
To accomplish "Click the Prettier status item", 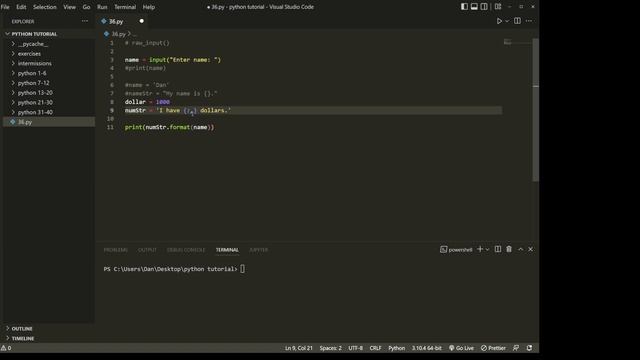I will point(493,348).
